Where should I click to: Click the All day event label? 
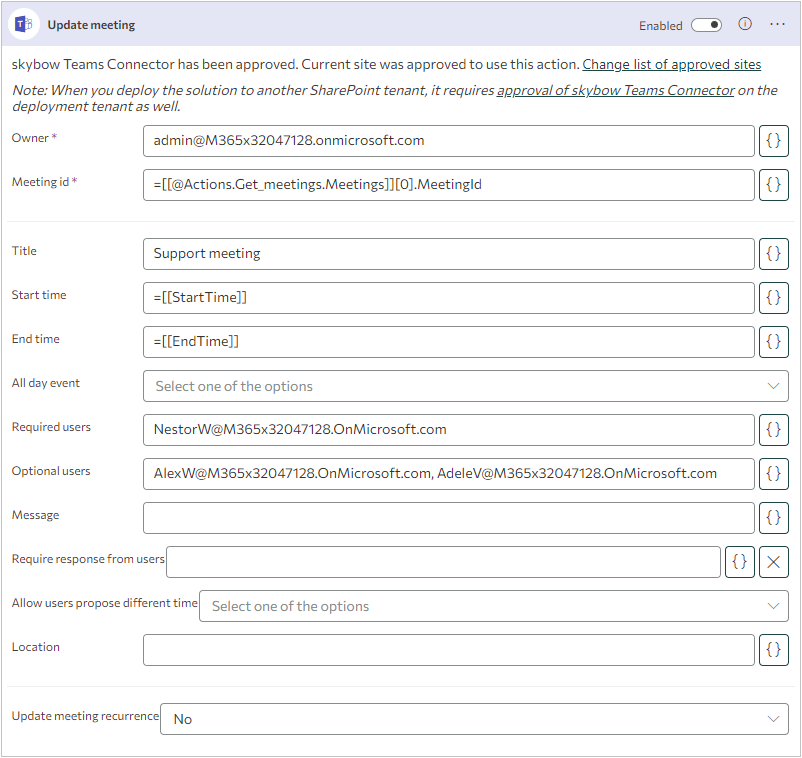46,383
